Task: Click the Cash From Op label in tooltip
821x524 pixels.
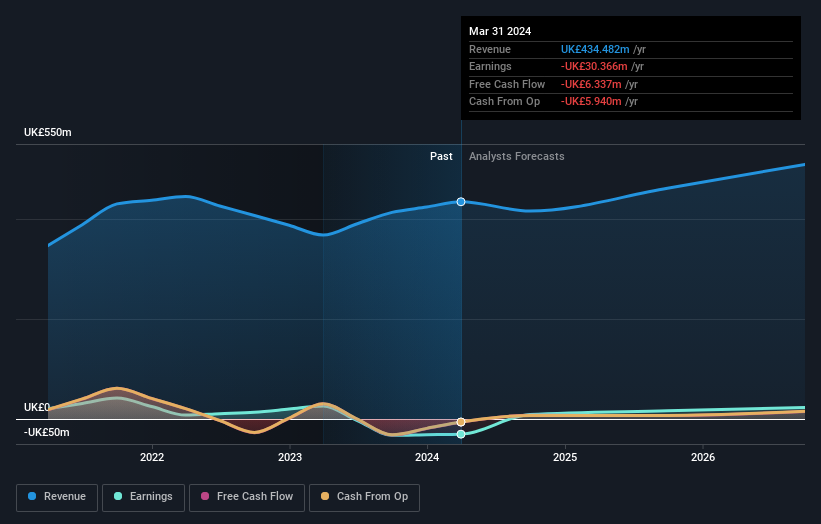Action: [x=504, y=102]
